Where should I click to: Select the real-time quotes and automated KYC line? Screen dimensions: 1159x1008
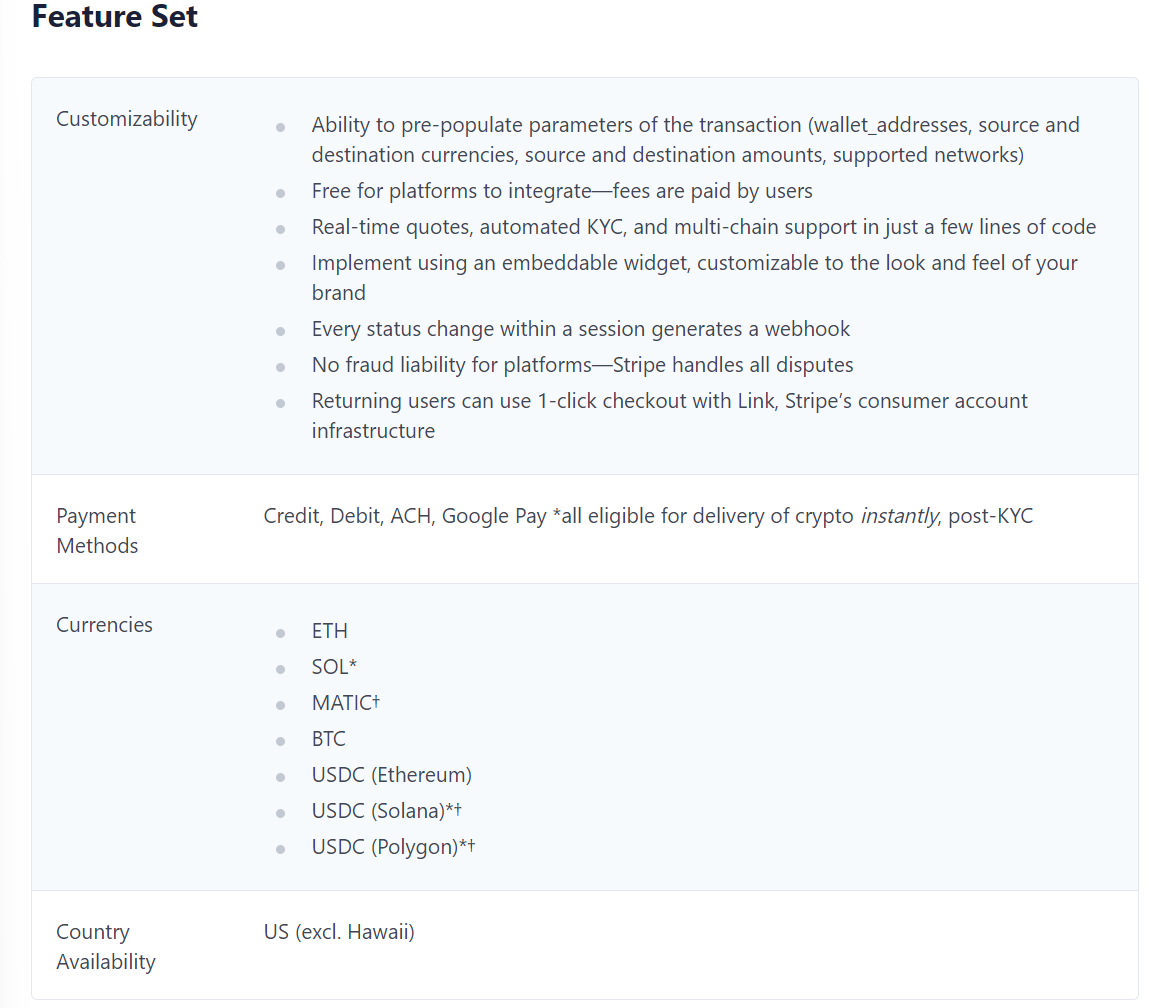coord(703,227)
